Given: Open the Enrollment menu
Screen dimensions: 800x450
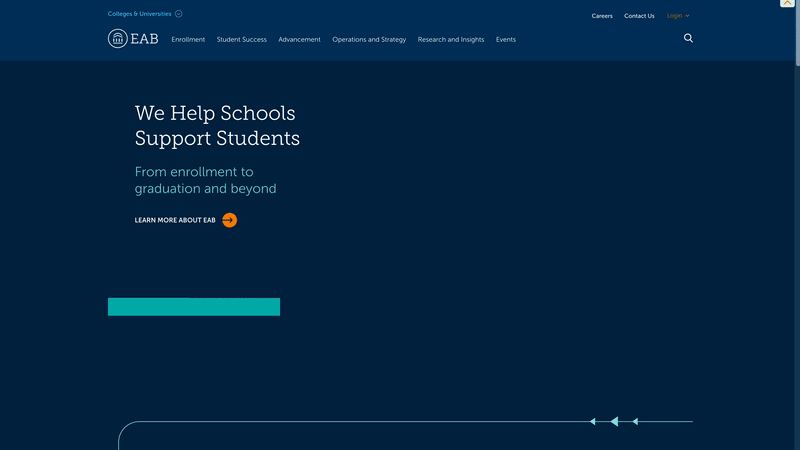Looking at the screenshot, I should 188,39.
